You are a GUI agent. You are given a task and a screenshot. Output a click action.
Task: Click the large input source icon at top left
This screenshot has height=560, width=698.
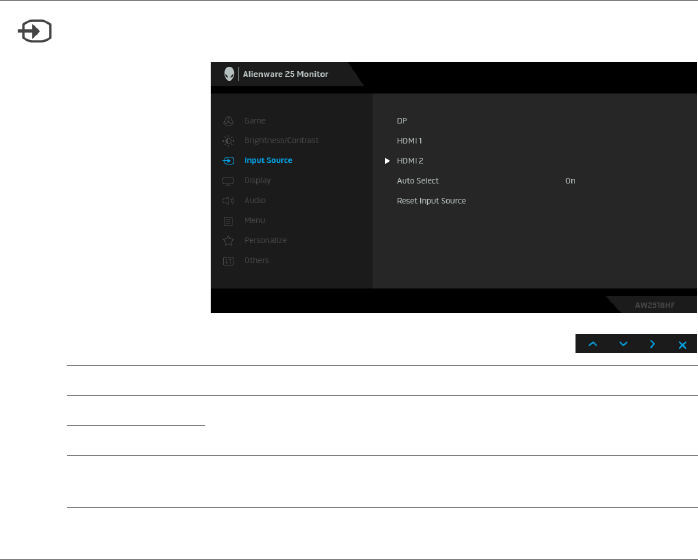pos(35,31)
